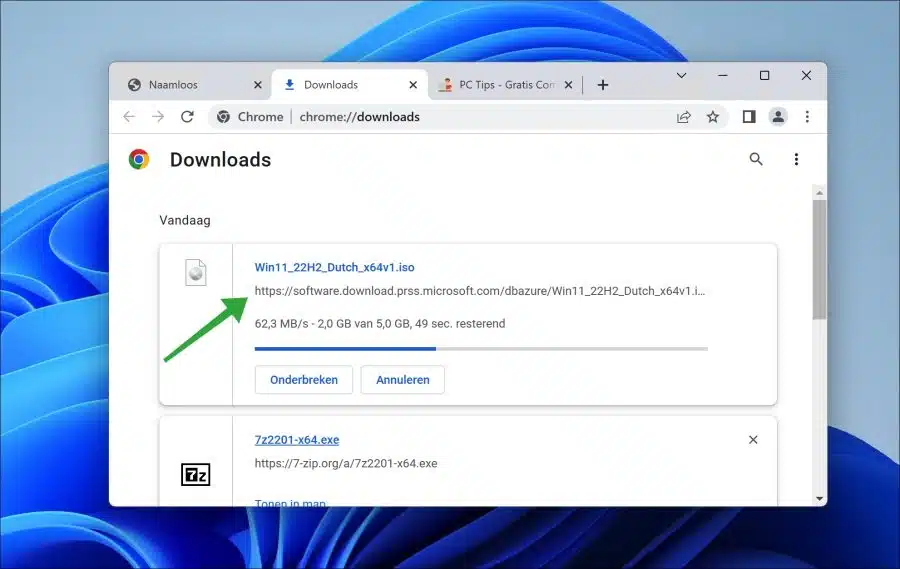Close the Naamloos tab

258,85
